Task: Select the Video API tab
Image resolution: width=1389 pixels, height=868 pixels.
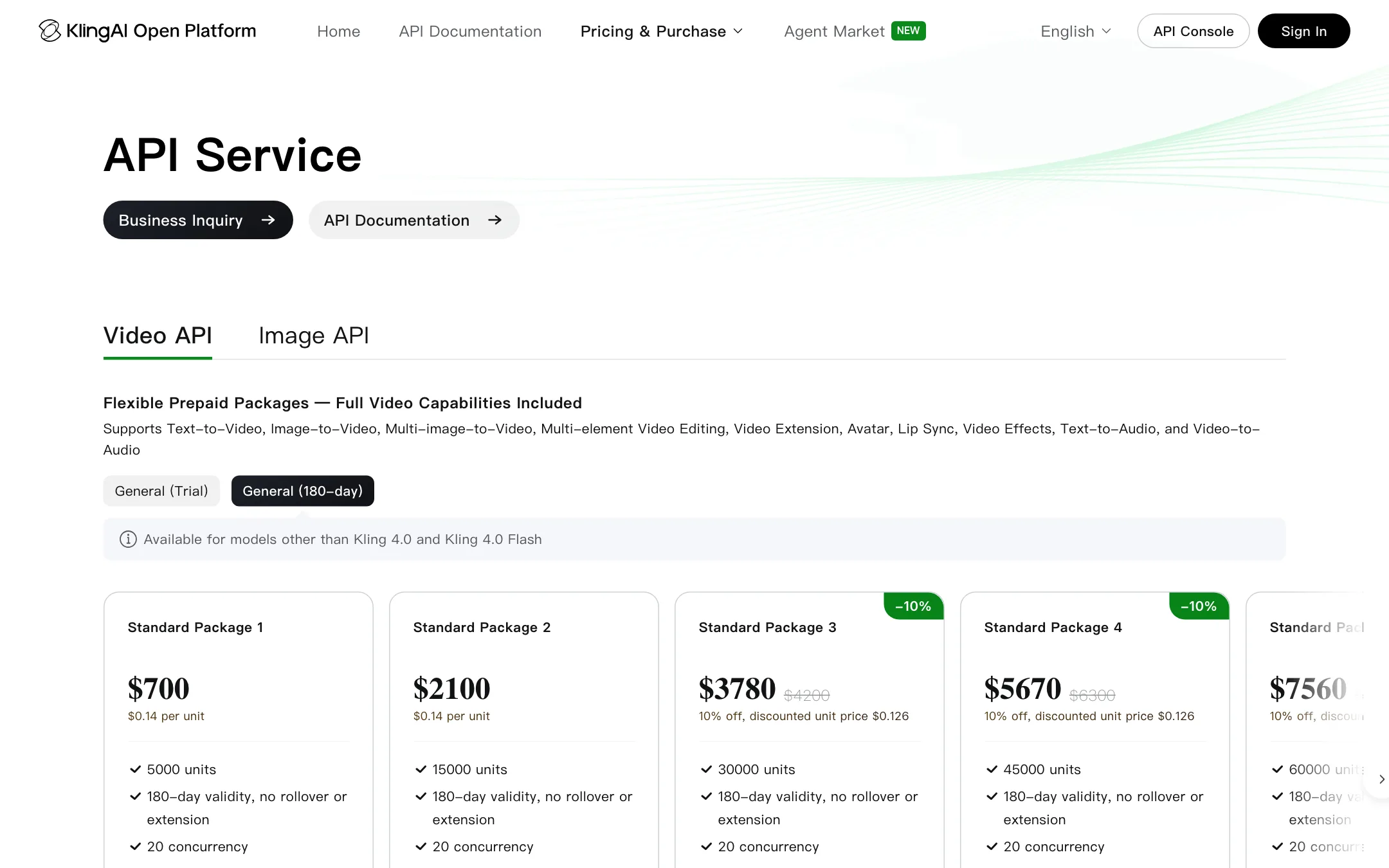Action: click(x=158, y=336)
